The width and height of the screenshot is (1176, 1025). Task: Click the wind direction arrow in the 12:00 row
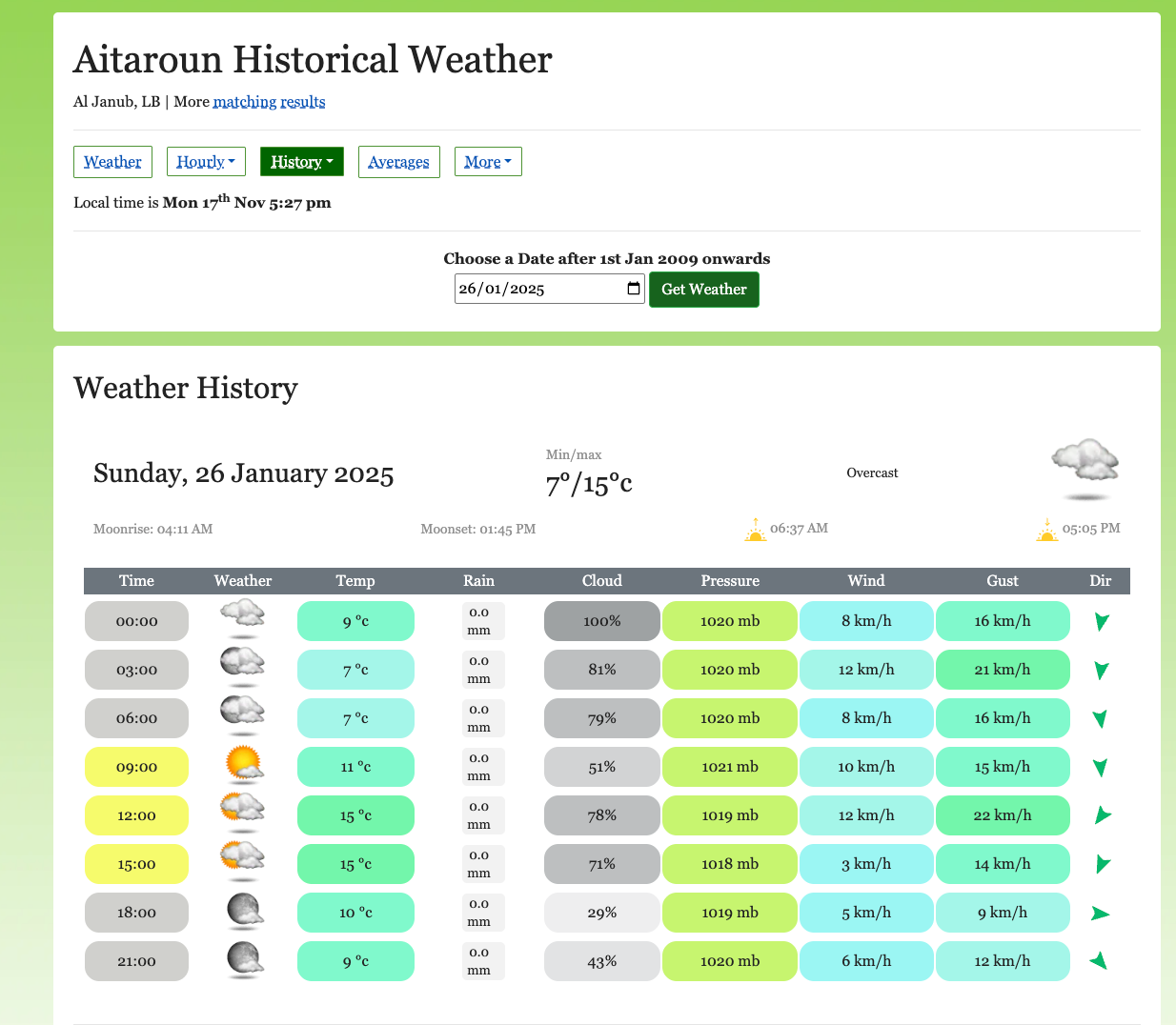tap(1102, 815)
